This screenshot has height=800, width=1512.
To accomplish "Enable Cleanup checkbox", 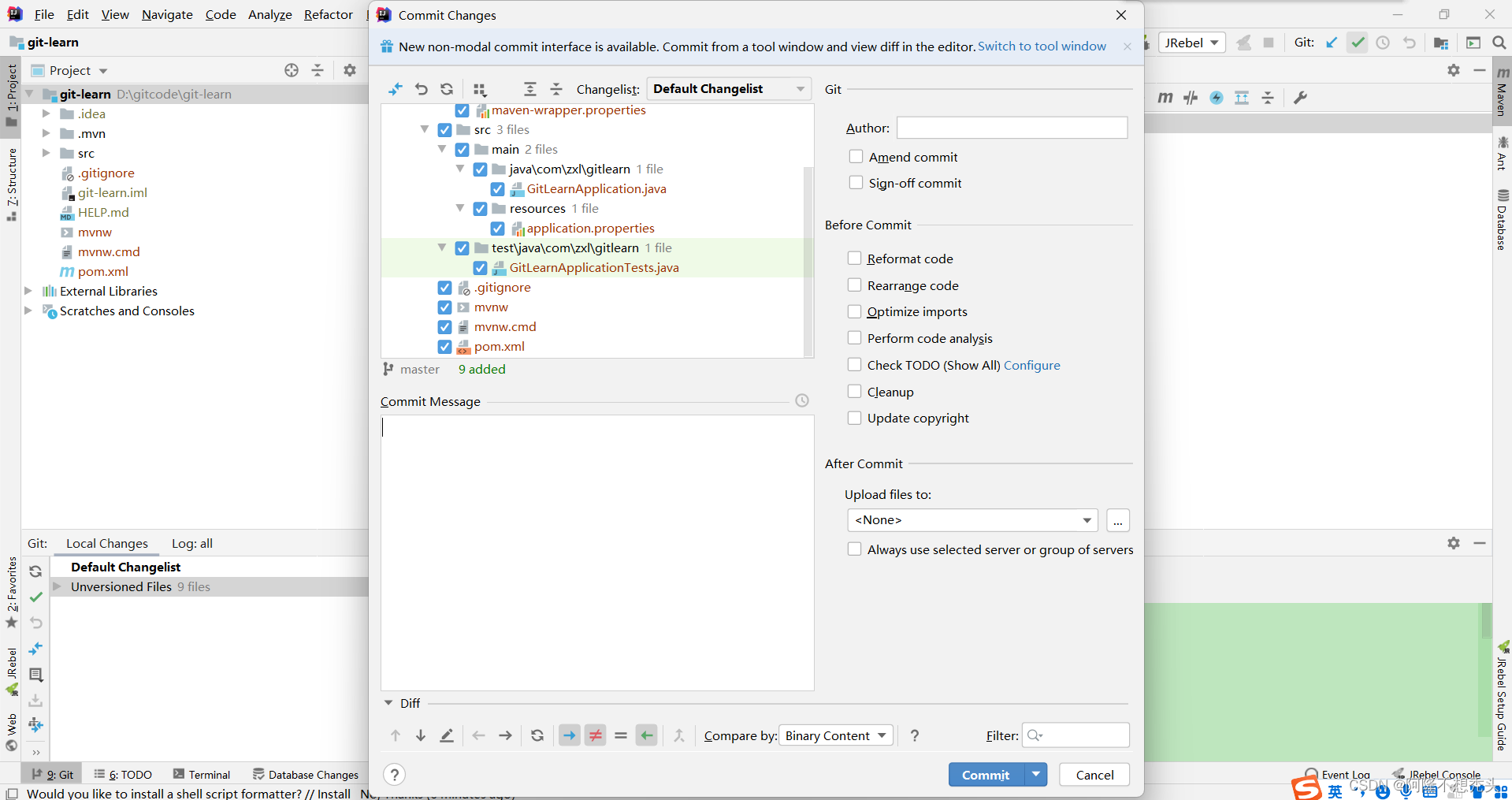I will pyautogui.click(x=854, y=391).
